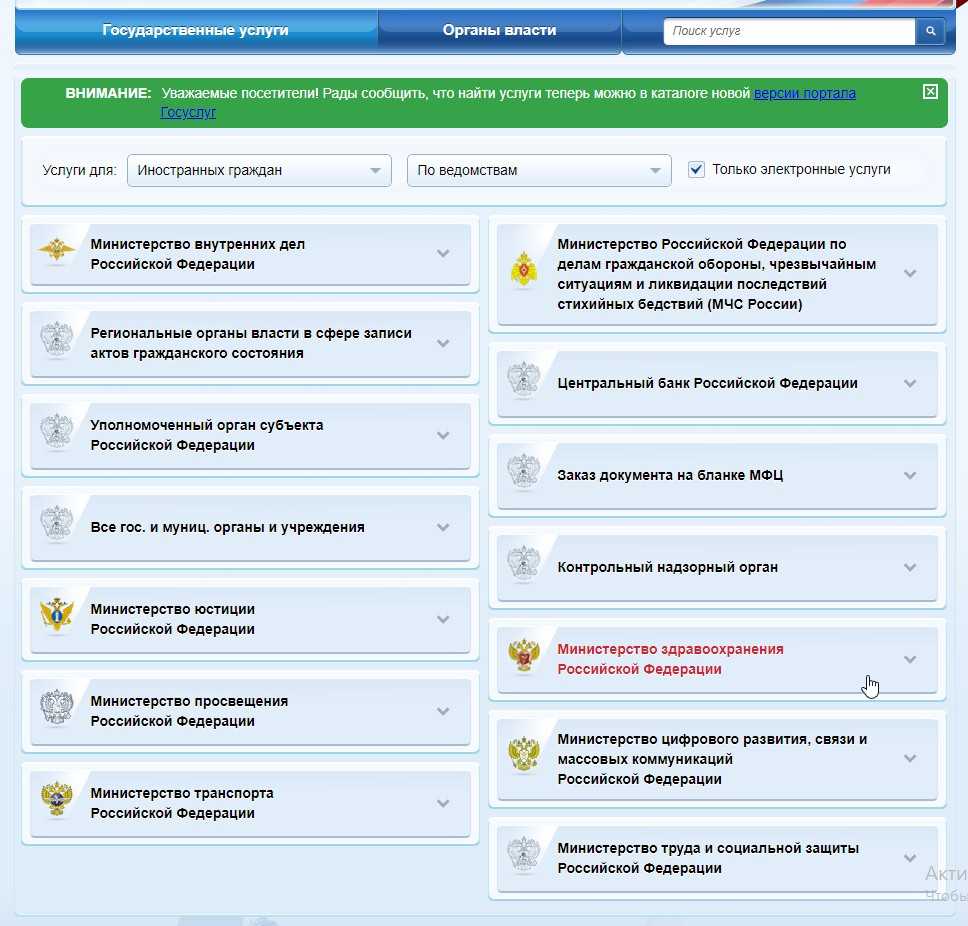Click the Министерство просвещения emblem icon
This screenshot has width=968, height=926.
[56, 707]
